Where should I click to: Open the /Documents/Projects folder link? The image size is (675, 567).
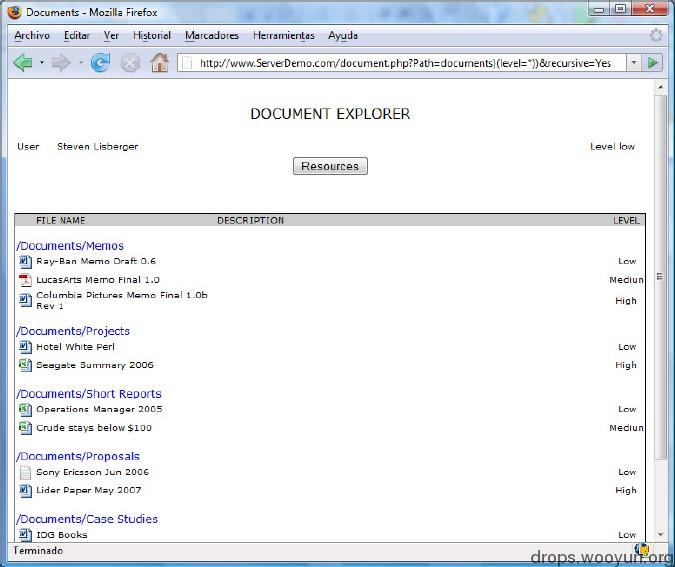pos(73,331)
